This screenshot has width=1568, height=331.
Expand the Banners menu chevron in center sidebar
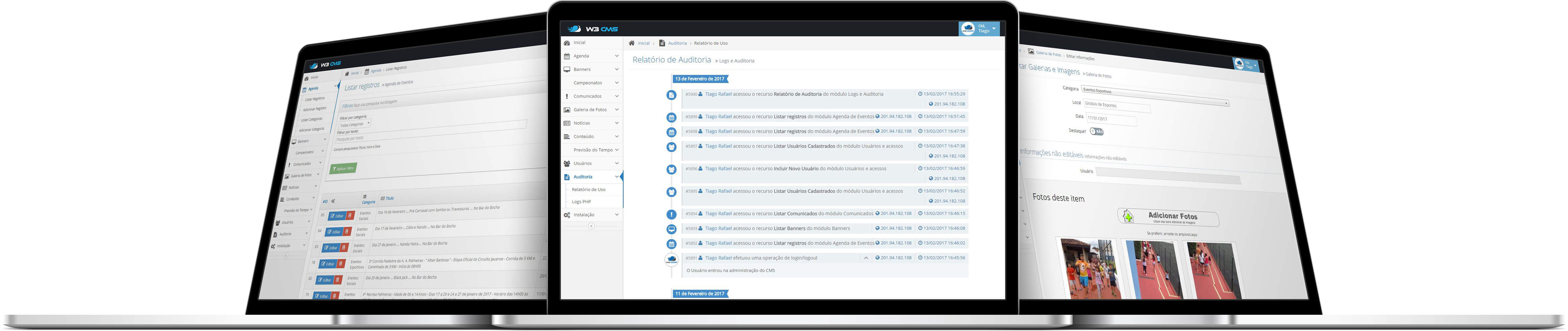coord(617,69)
